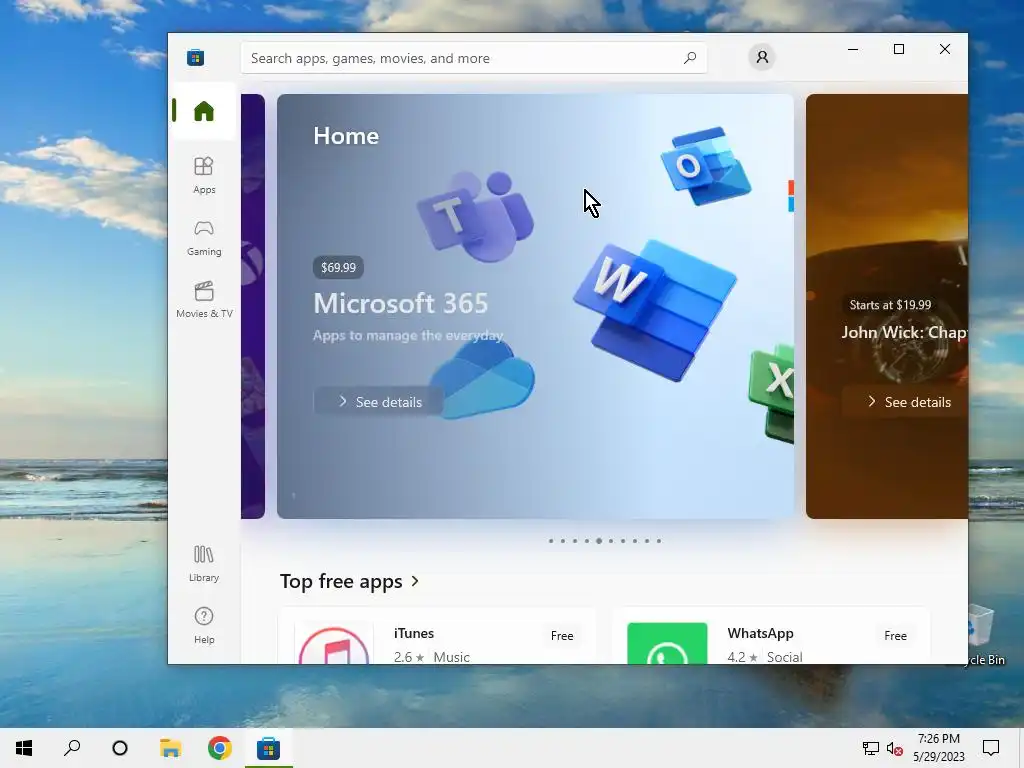The height and width of the screenshot is (768, 1024).
Task: Click the Microsoft 365 title text
Action: coord(400,303)
